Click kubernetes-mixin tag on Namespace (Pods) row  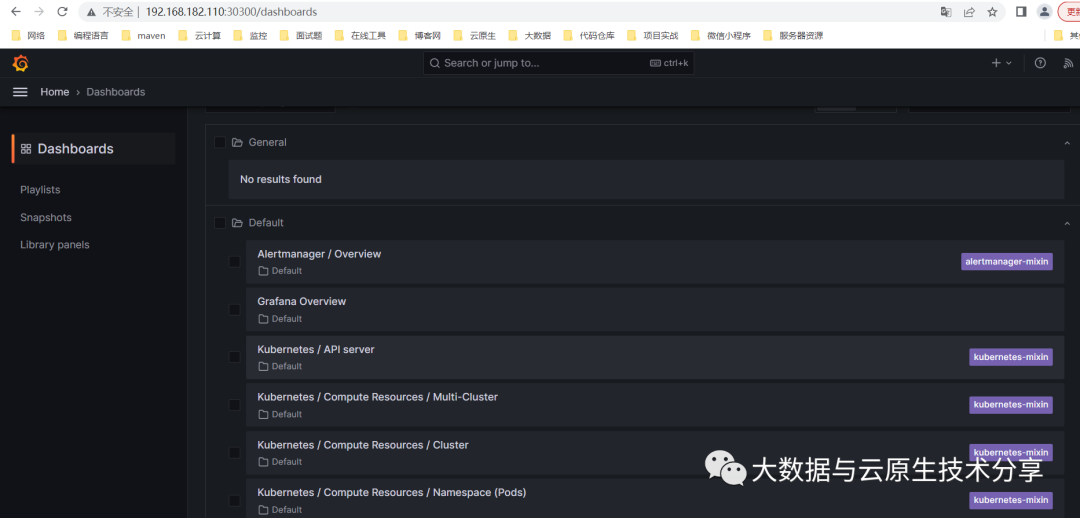pos(1010,500)
